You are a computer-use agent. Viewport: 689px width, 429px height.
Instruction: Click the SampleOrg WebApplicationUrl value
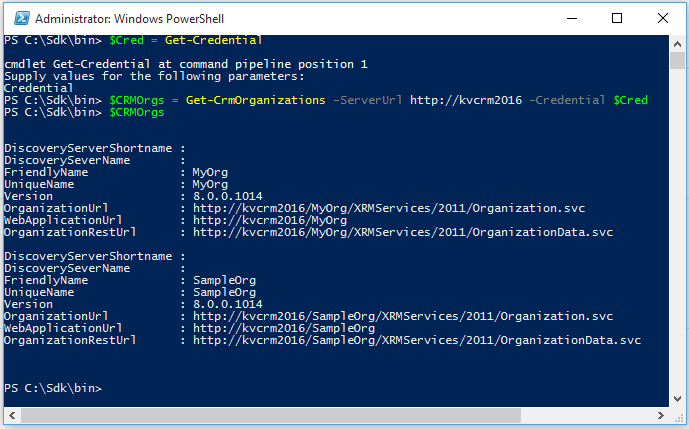(x=284, y=328)
